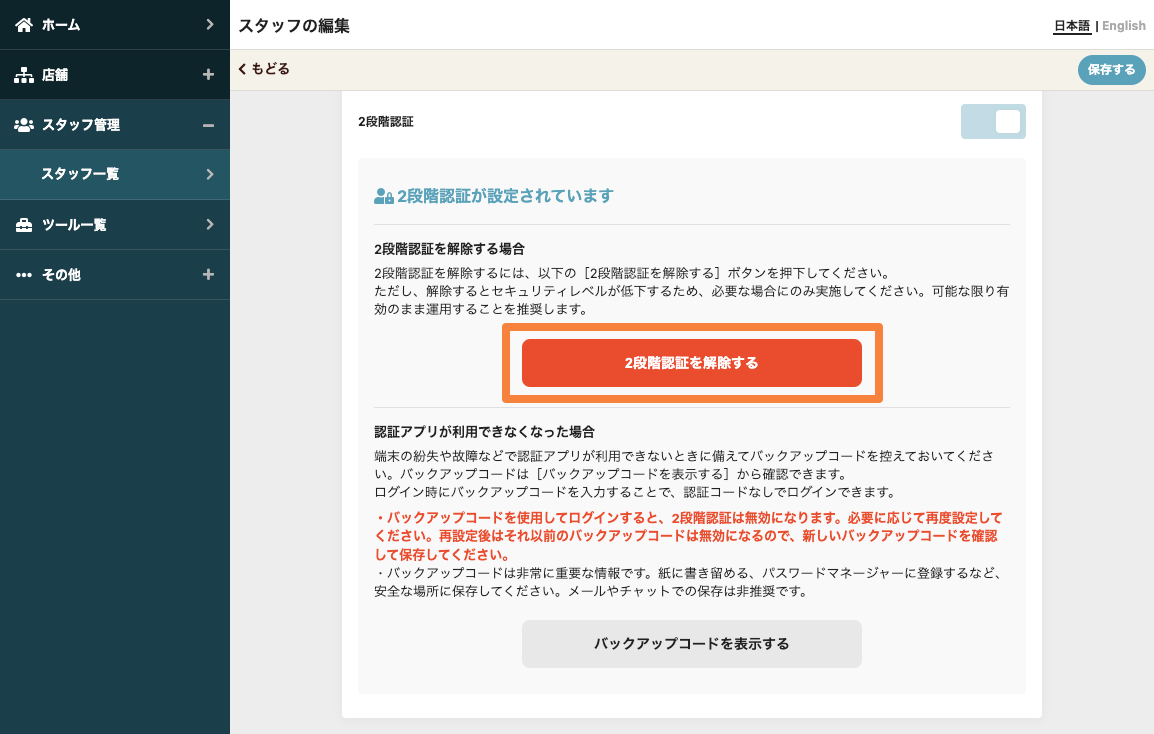Click the back arrow icon next to もどる

(242, 69)
